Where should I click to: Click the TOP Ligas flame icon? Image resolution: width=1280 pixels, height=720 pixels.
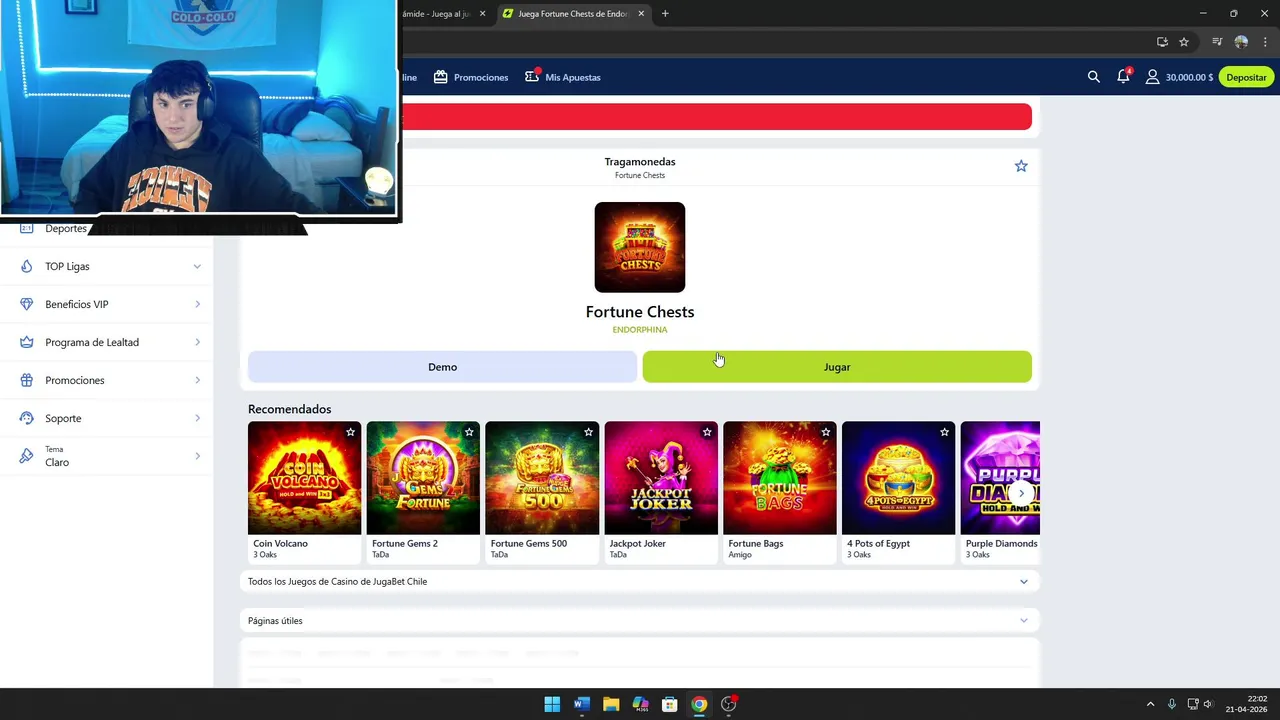pyautogui.click(x=26, y=266)
